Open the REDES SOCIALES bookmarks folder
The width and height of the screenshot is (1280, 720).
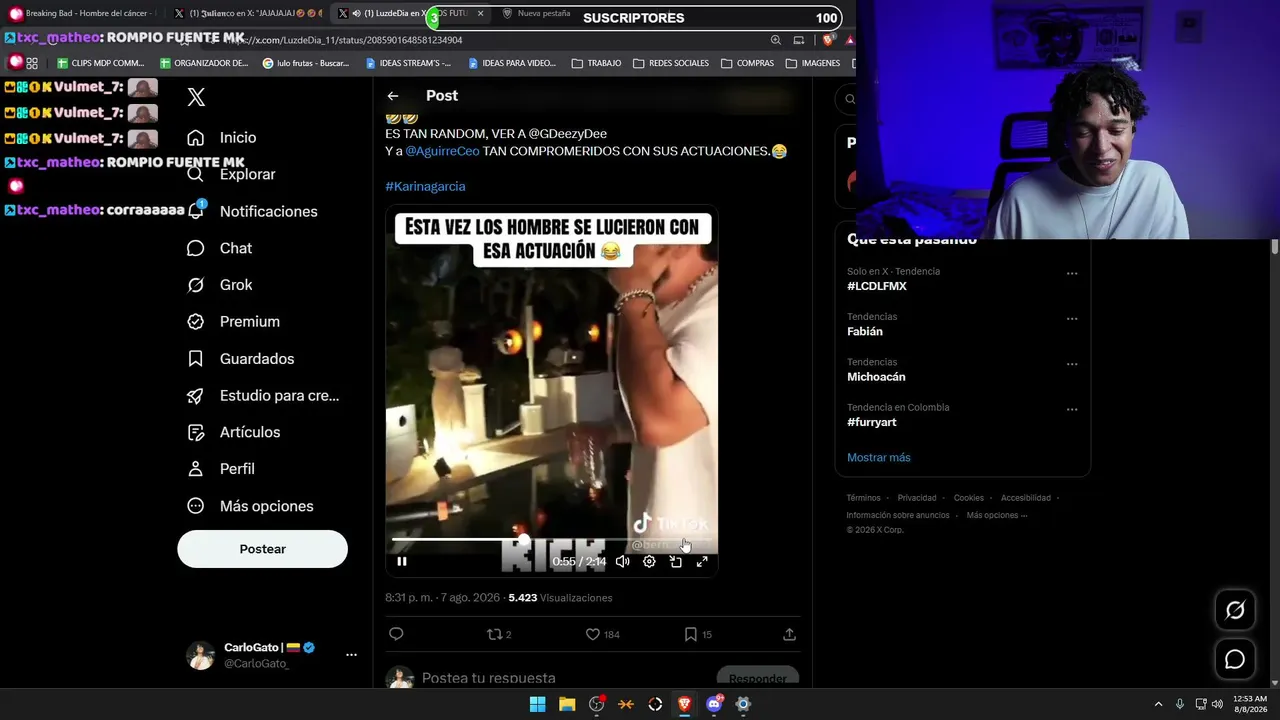(671, 63)
